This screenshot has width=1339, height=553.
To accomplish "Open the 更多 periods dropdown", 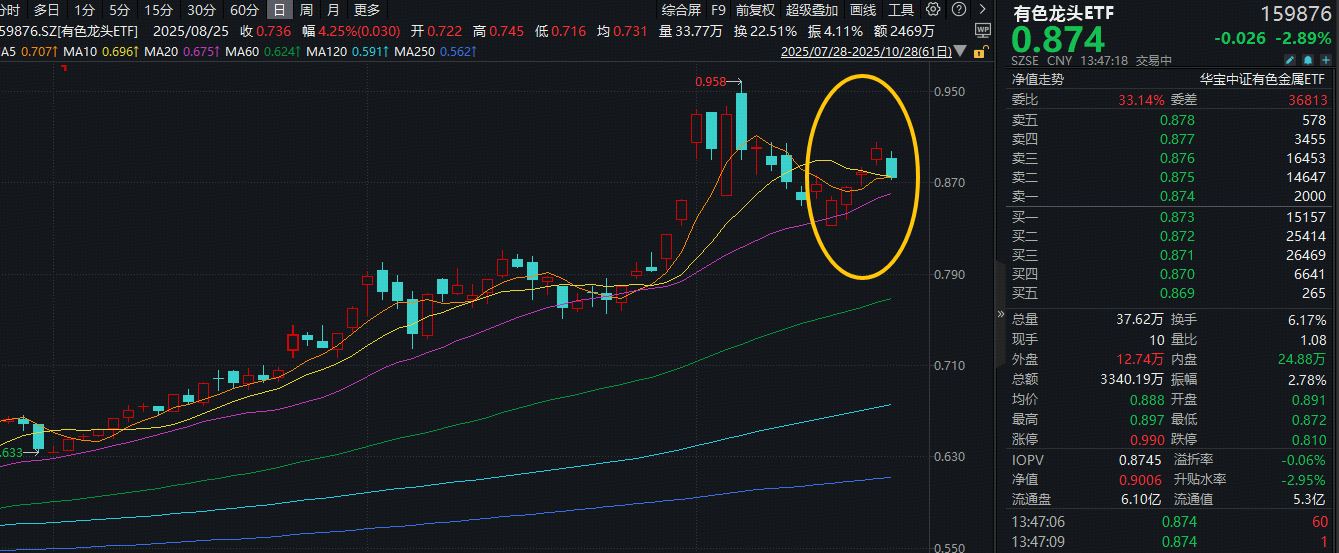I will click(x=367, y=10).
